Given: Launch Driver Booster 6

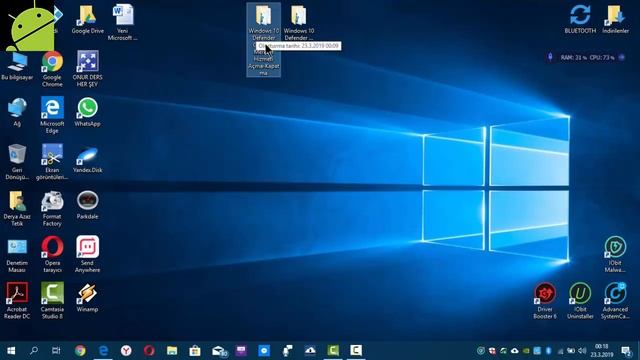Looking at the screenshot, I should [x=545, y=301].
